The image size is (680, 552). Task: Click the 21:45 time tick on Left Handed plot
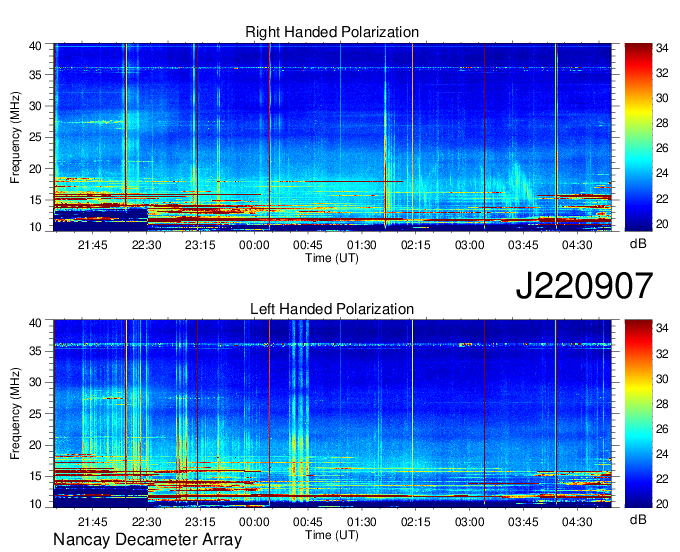click(92, 522)
